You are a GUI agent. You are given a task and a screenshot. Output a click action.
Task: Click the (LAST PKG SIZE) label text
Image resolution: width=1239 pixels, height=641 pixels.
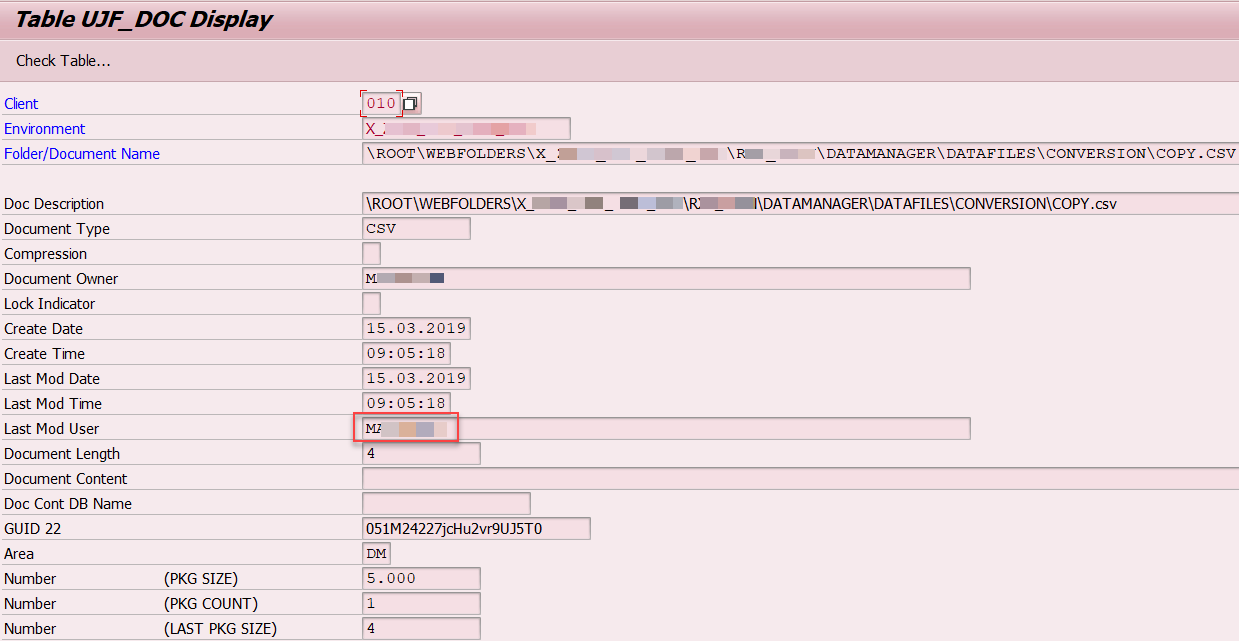tap(220, 629)
